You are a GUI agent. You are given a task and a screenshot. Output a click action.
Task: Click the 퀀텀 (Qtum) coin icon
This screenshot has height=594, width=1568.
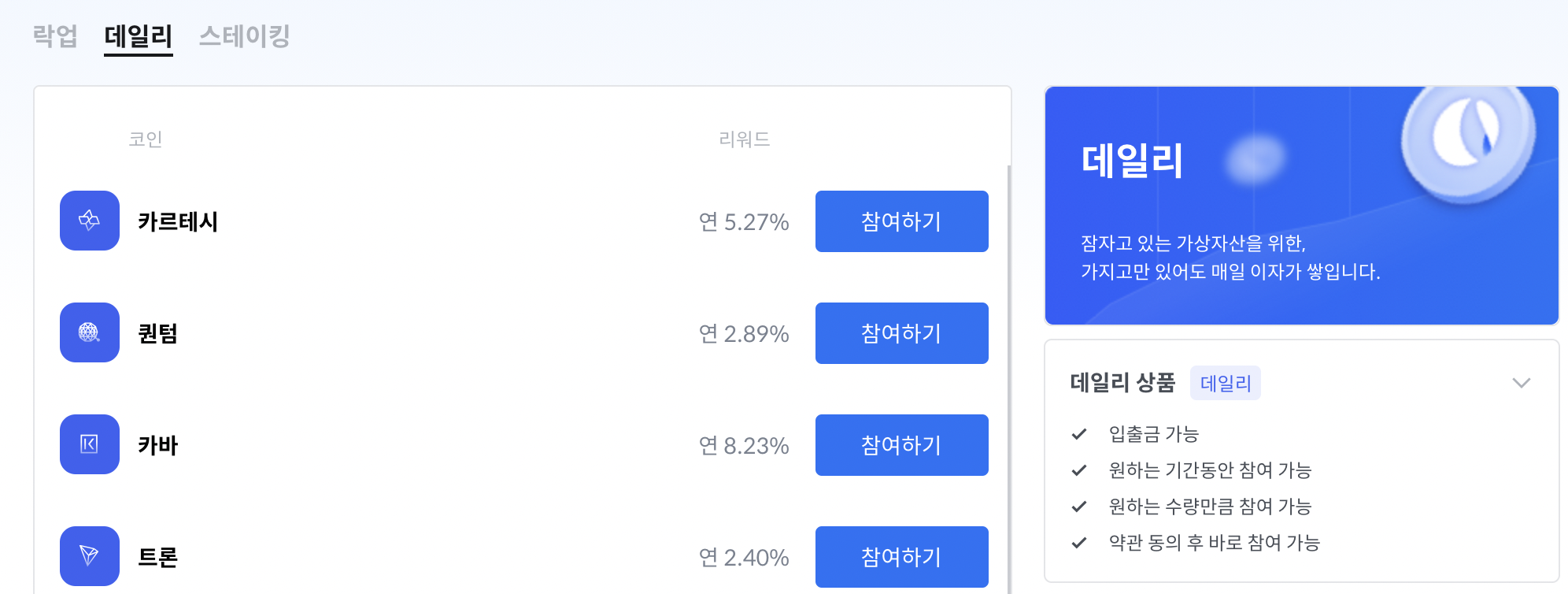point(89,333)
